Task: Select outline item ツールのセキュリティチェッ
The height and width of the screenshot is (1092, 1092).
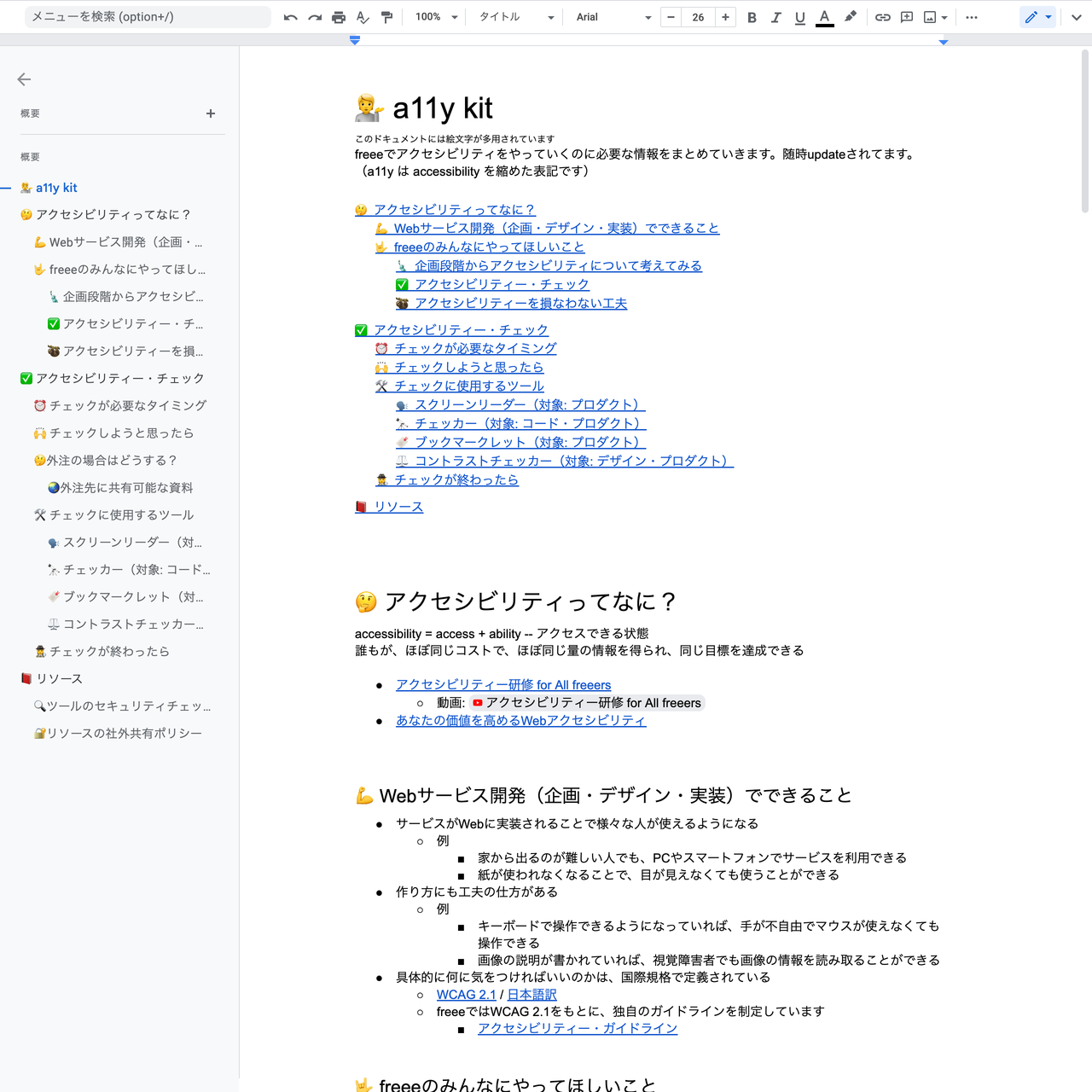Action: (x=122, y=706)
